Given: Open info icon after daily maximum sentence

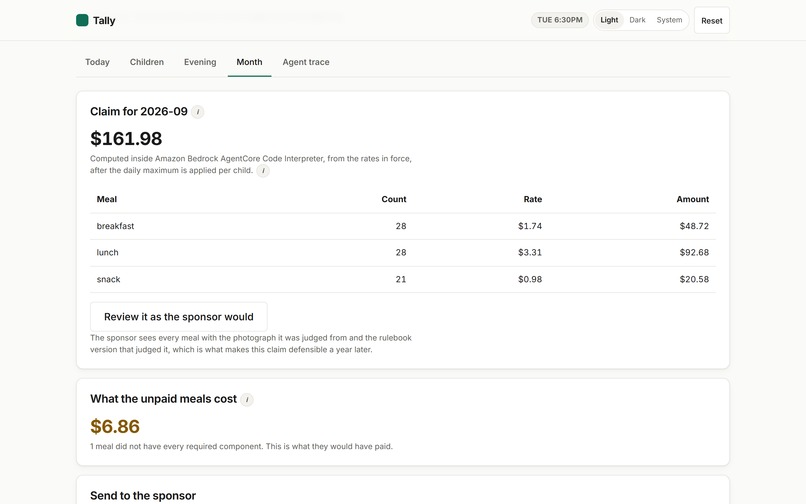Looking at the screenshot, I should [x=263, y=171].
